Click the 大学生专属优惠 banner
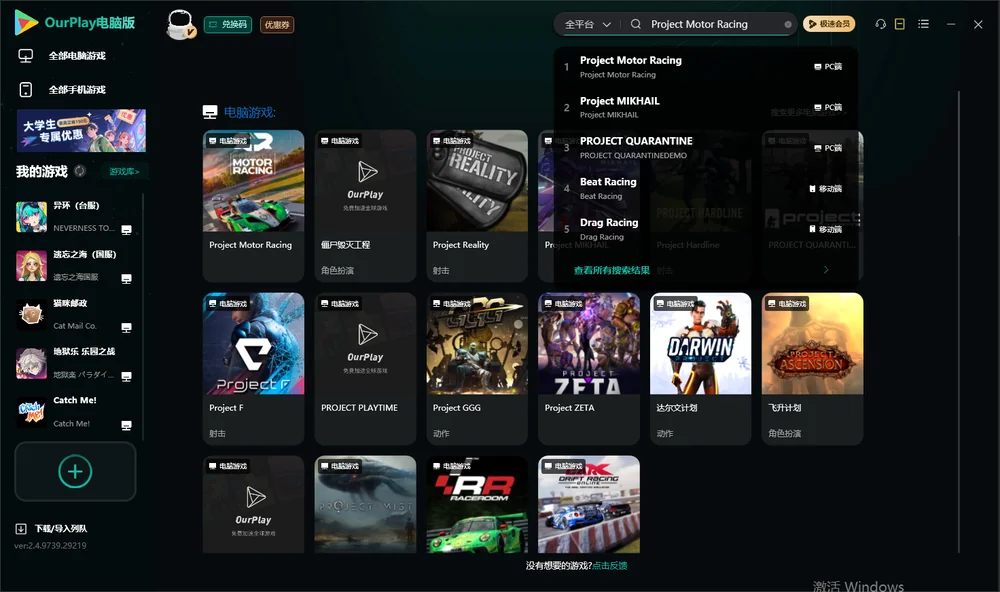 pos(81,131)
